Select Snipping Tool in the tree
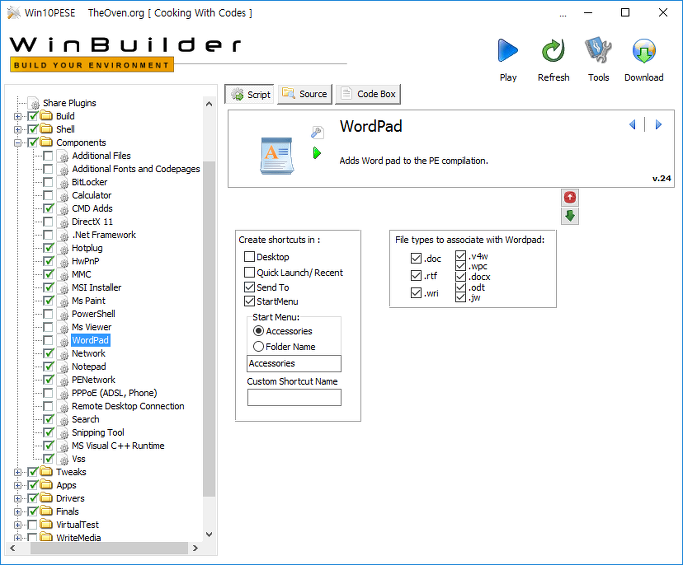Image resolution: width=683 pixels, height=565 pixels. [98, 433]
